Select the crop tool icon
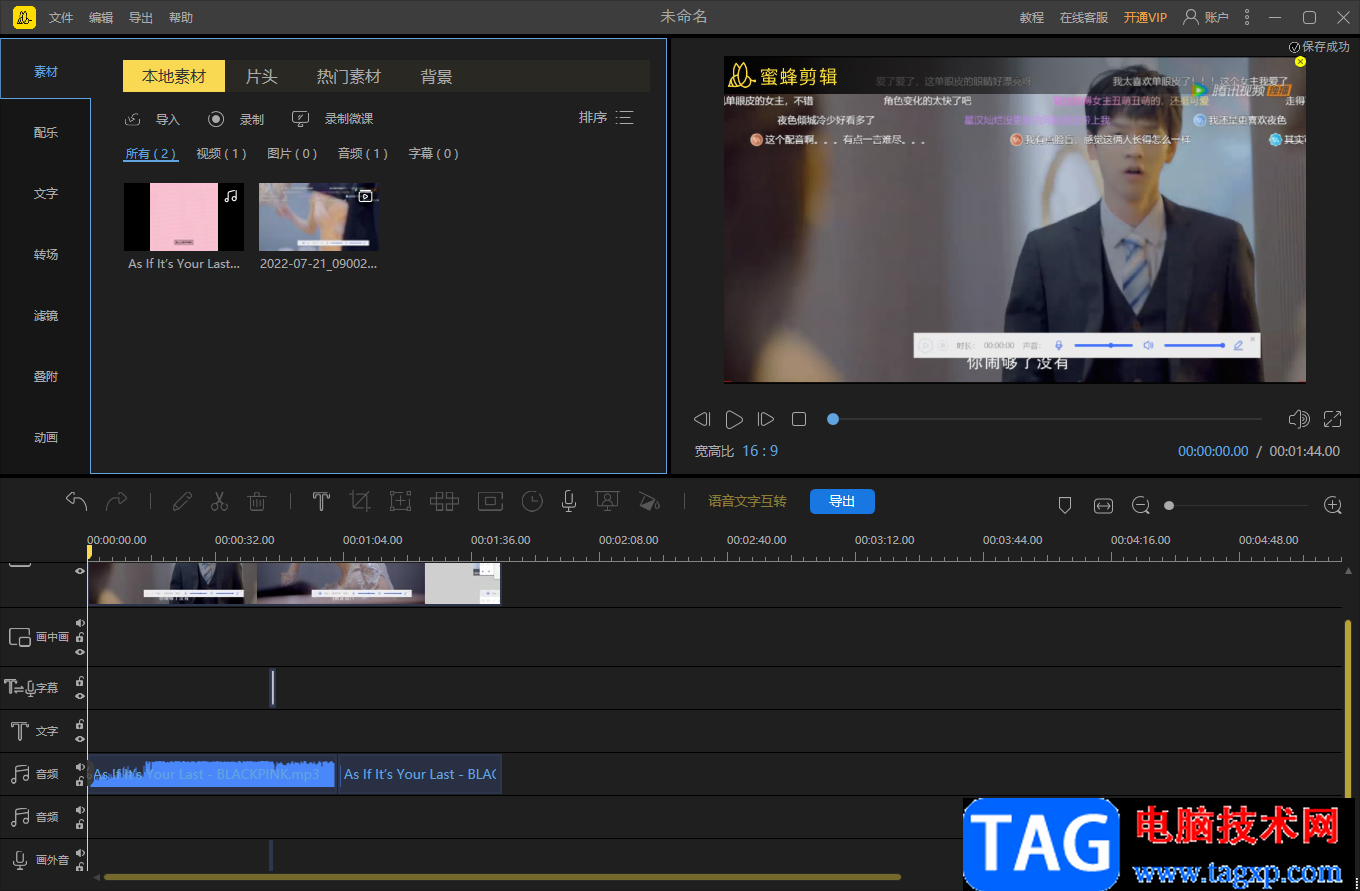 [360, 502]
